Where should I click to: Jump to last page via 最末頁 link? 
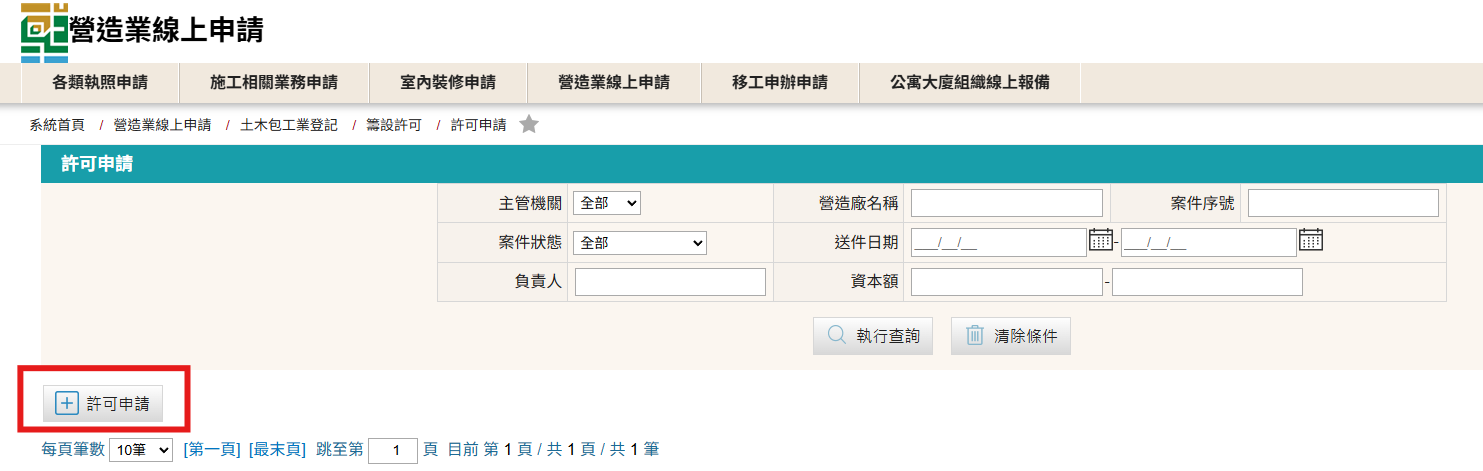click(x=277, y=450)
